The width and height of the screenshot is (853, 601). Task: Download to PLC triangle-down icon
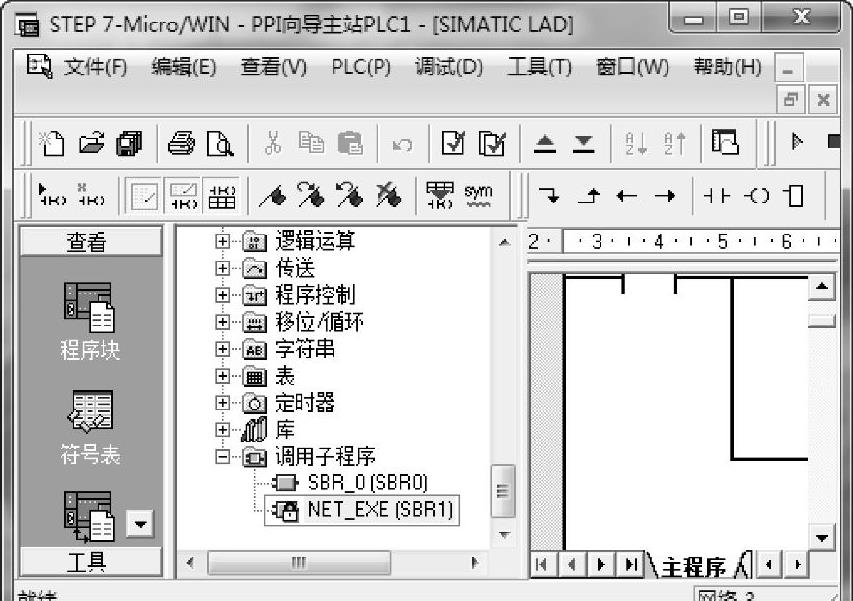[583, 144]
